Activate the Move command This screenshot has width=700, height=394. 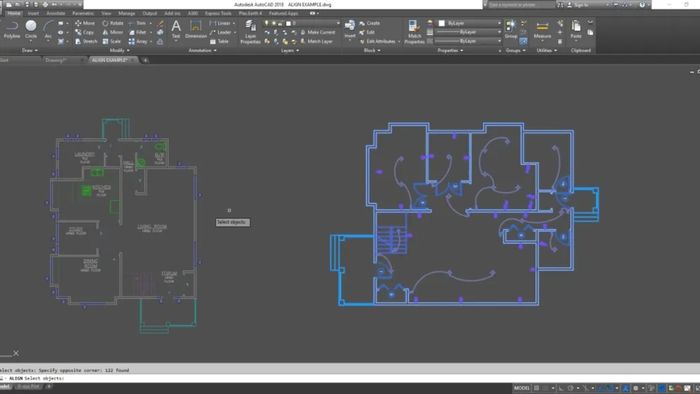pyautogui.click(x=85, y=23)
